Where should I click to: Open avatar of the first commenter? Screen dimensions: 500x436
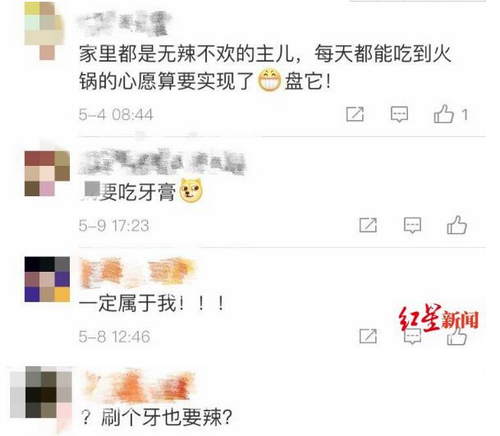pos(44,31)
